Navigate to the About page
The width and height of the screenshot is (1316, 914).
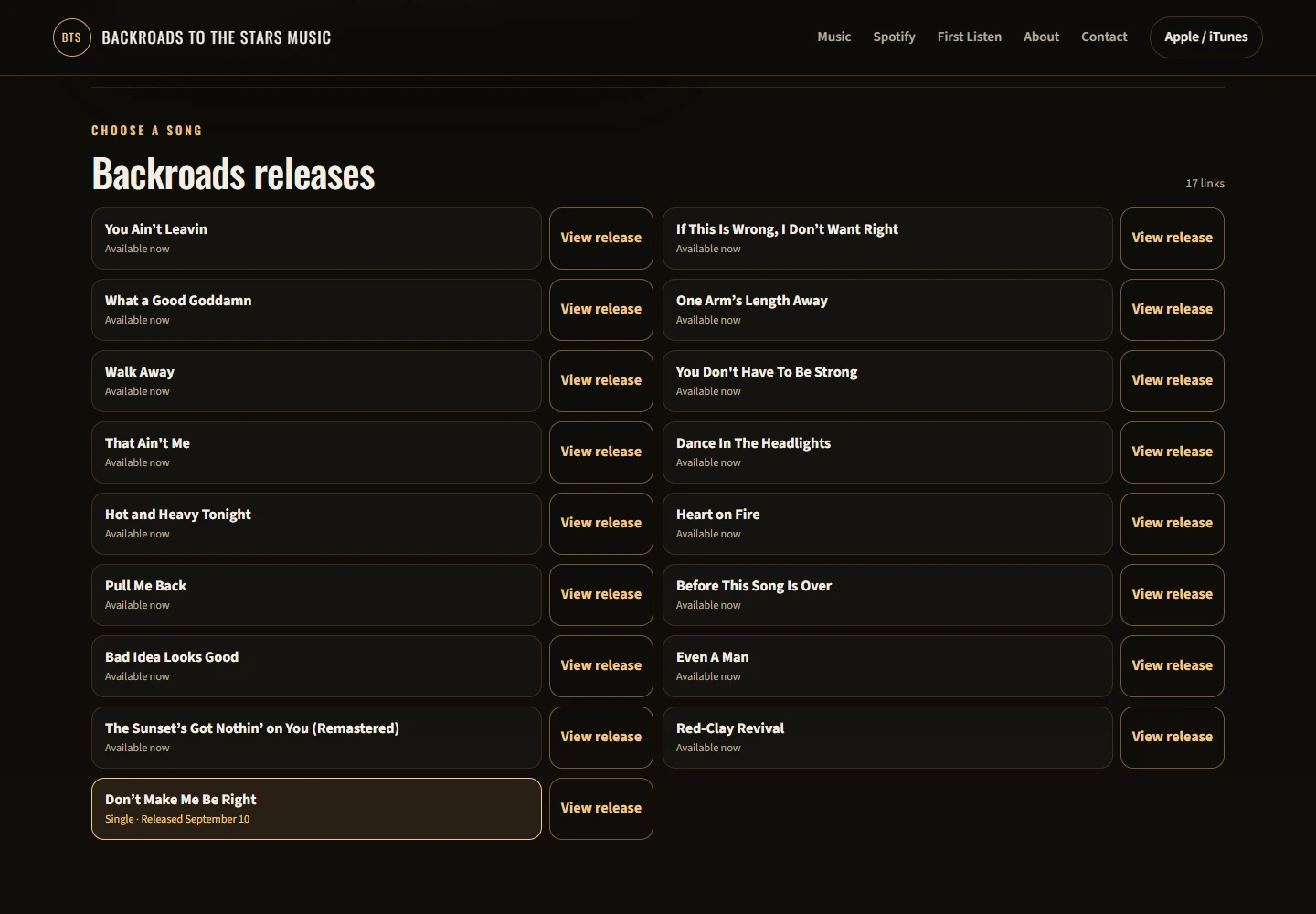point(1041,37)
